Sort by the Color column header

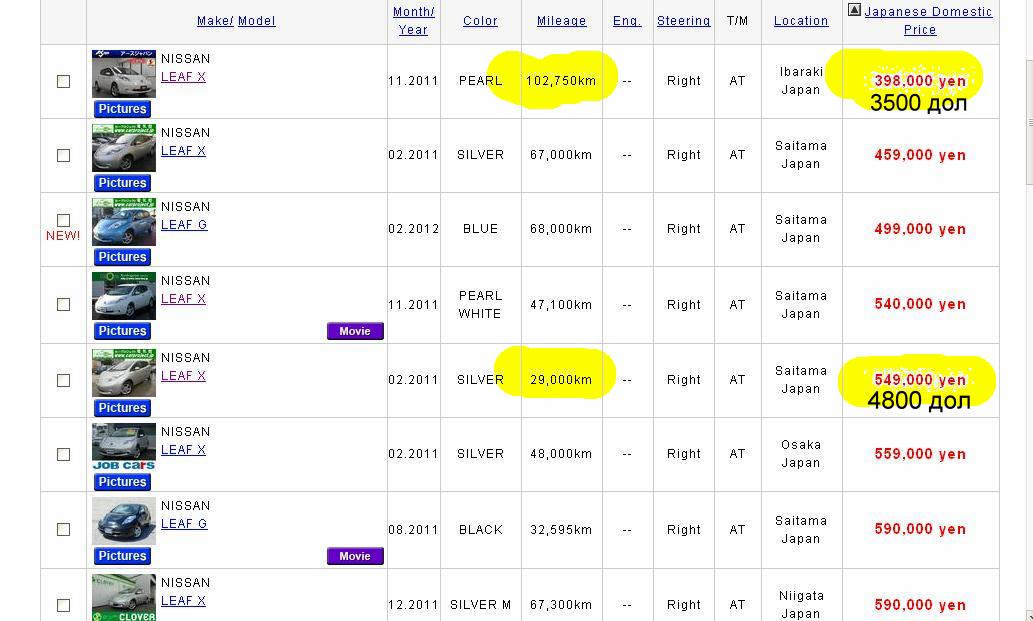click(x=480, y=21)
